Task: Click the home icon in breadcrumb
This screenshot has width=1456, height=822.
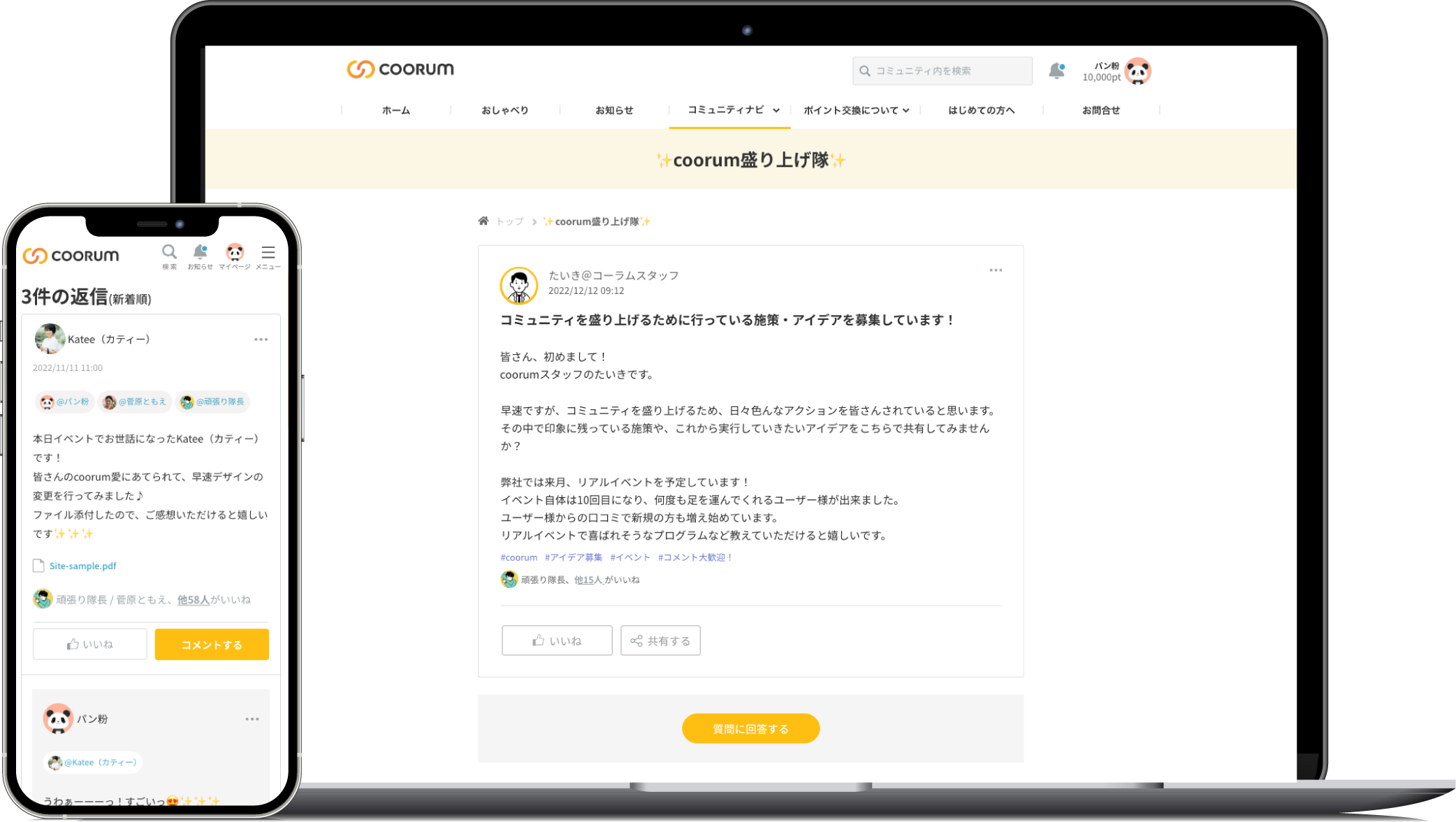Action: point(483,221)
